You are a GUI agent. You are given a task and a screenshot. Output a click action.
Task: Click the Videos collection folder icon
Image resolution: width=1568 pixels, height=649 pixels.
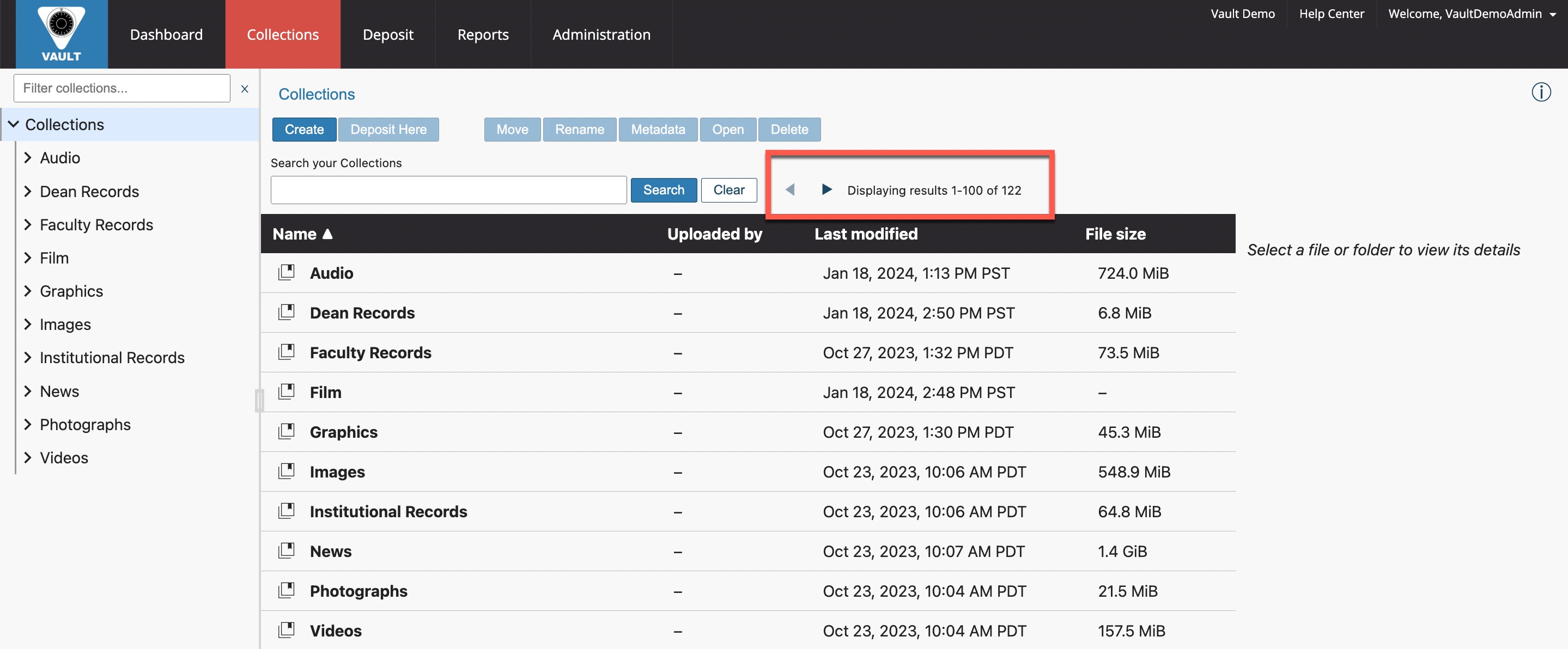coord(286,630)
